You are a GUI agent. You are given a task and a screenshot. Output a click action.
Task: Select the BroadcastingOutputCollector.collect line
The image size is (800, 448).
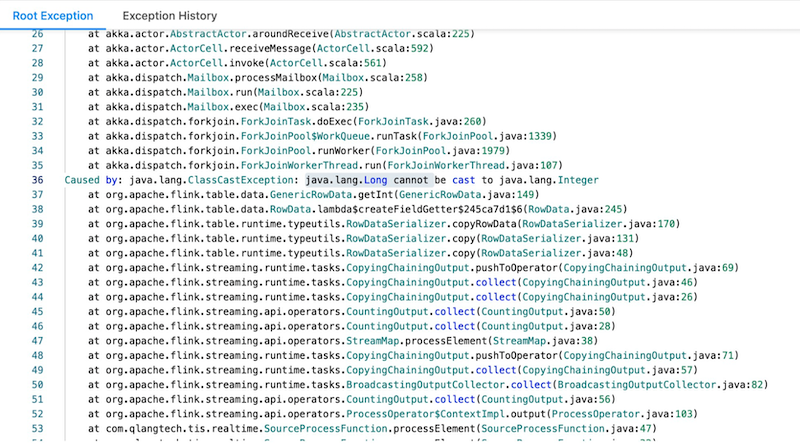coord(428,385)
